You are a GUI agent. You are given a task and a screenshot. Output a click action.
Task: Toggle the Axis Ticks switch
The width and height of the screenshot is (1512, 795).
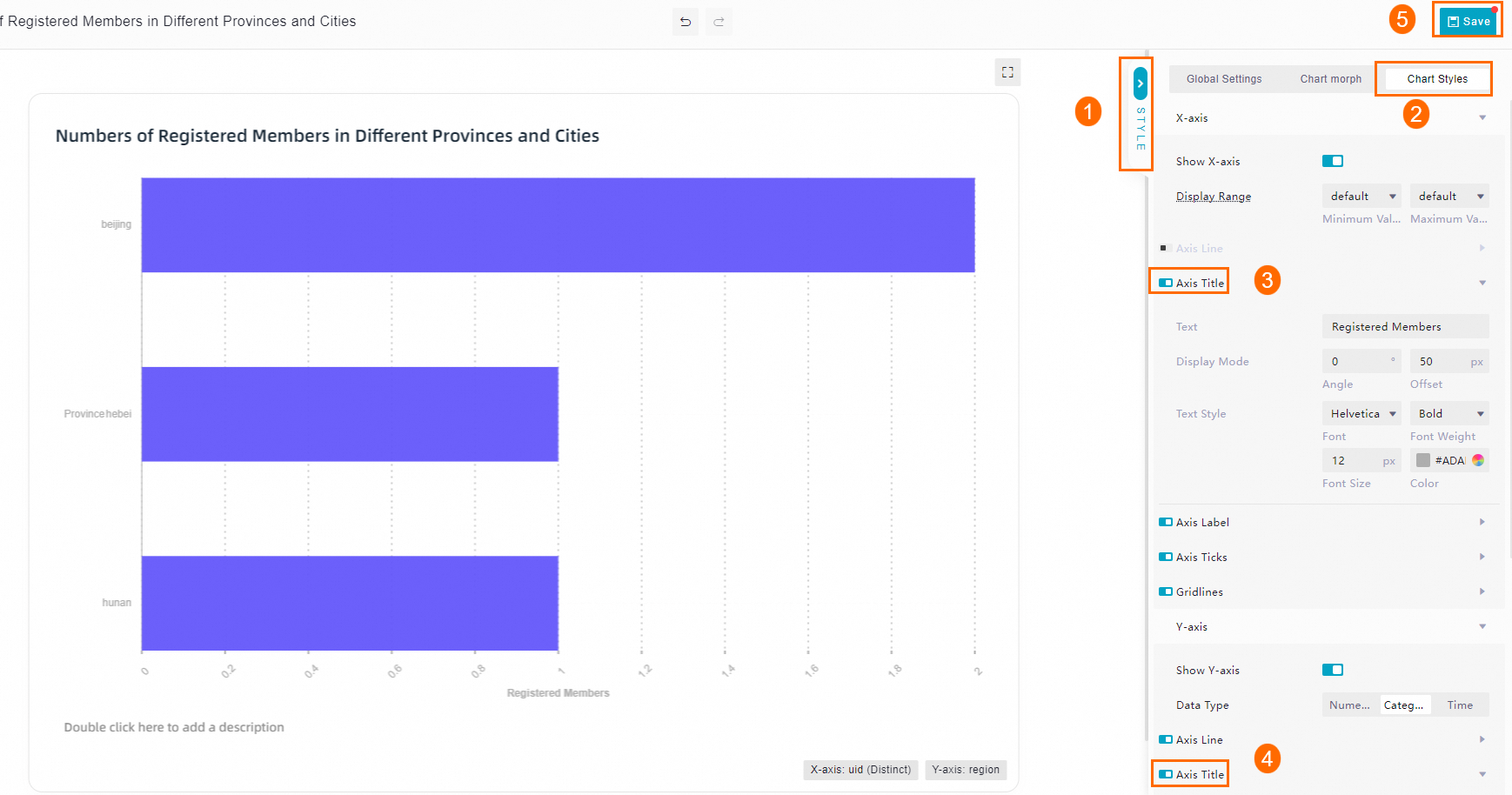(1166, 557)
